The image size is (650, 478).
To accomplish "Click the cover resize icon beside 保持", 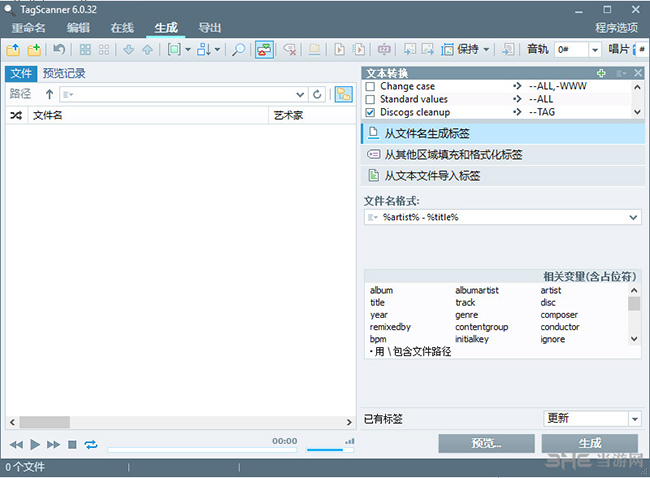I will [x=447, y=50].
